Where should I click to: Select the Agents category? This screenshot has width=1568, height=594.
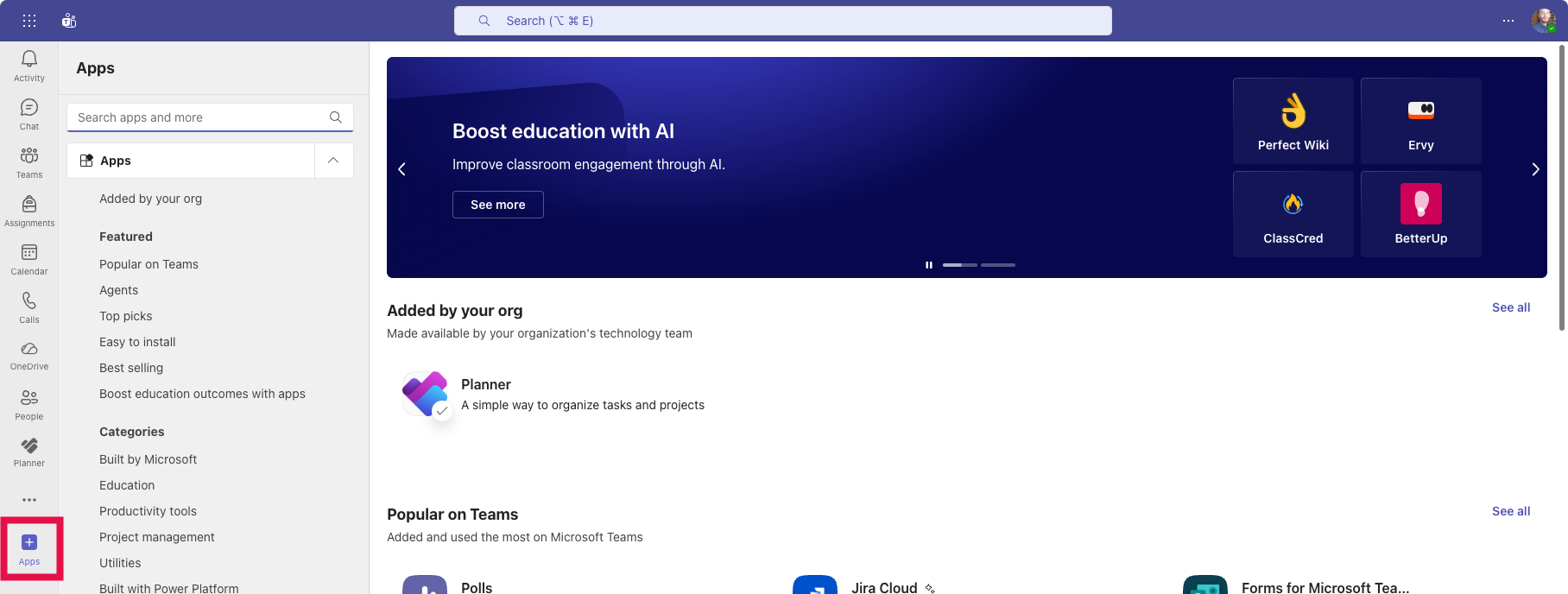pos(118,290)
